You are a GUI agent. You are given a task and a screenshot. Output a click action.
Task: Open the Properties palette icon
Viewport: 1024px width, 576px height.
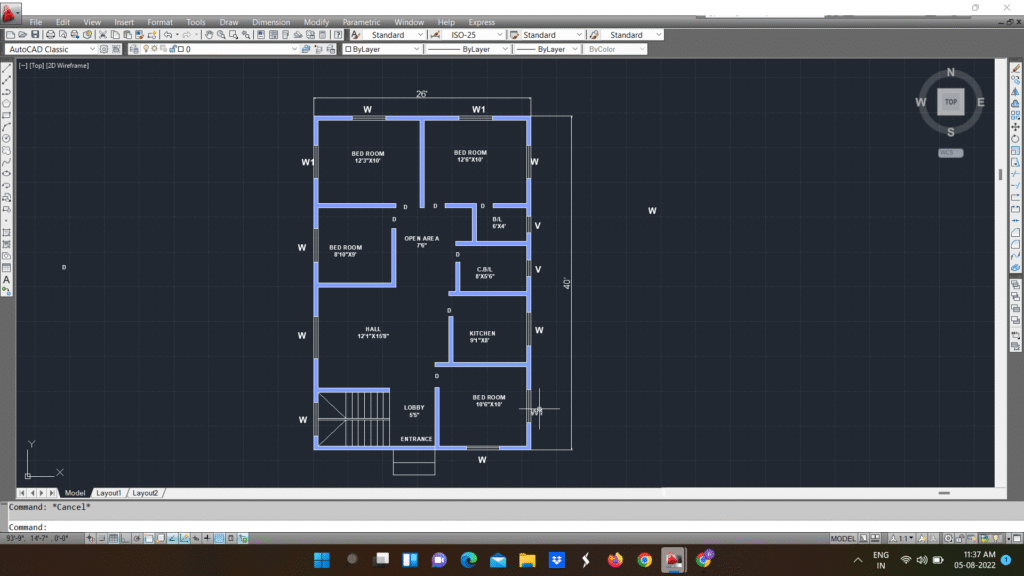point(261,35)
